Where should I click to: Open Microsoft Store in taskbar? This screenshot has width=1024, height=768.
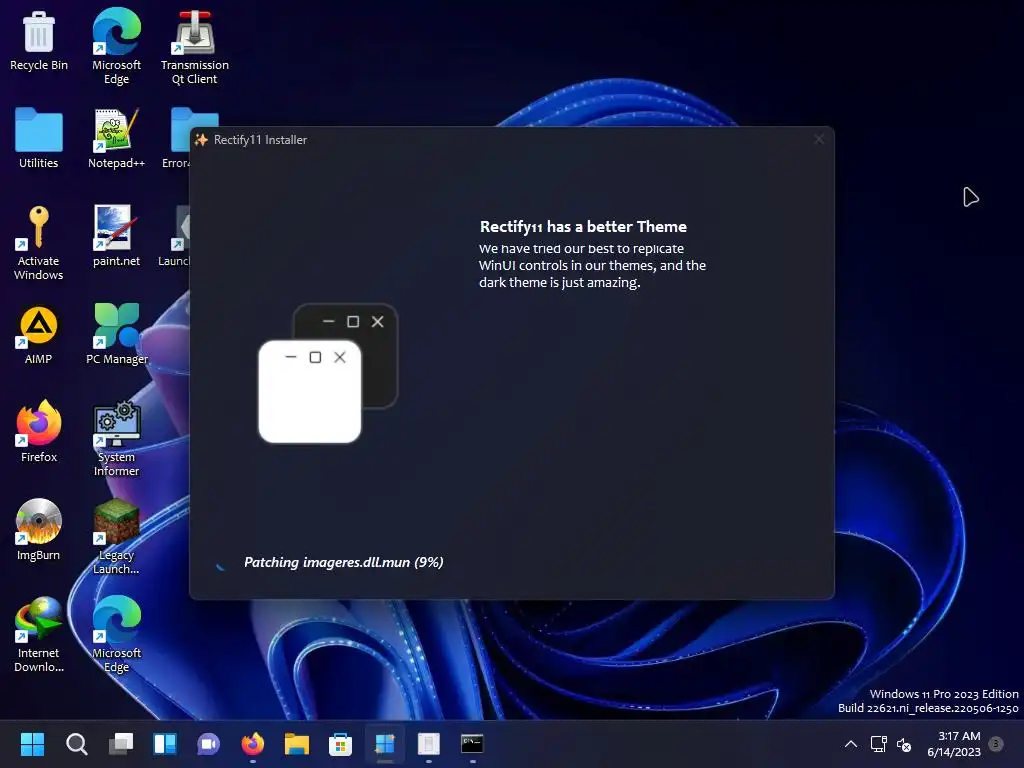point(340,744)
